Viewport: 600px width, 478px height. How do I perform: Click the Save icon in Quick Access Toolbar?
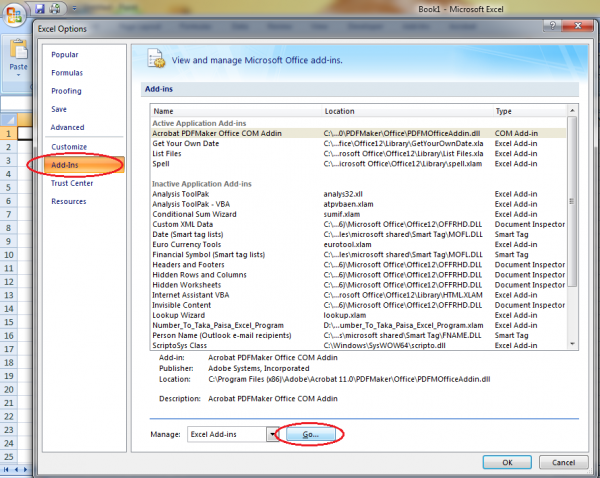tap(40, 8)
